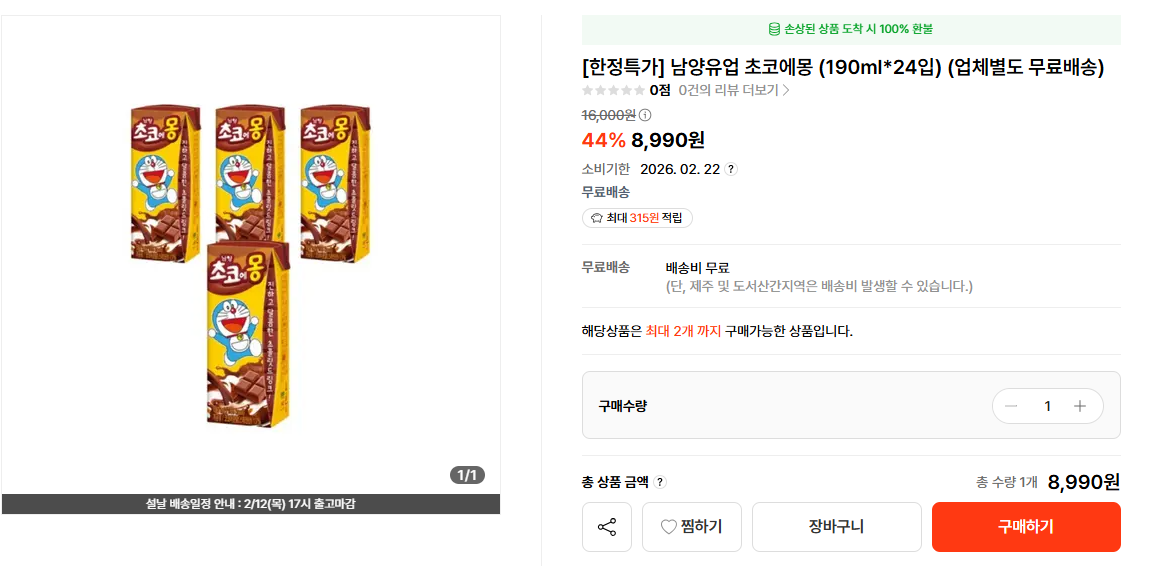Click question mark icon next to 소비기한 date
The height and width of the screenshot is (566, 1150).
click(x=731, y=169)
